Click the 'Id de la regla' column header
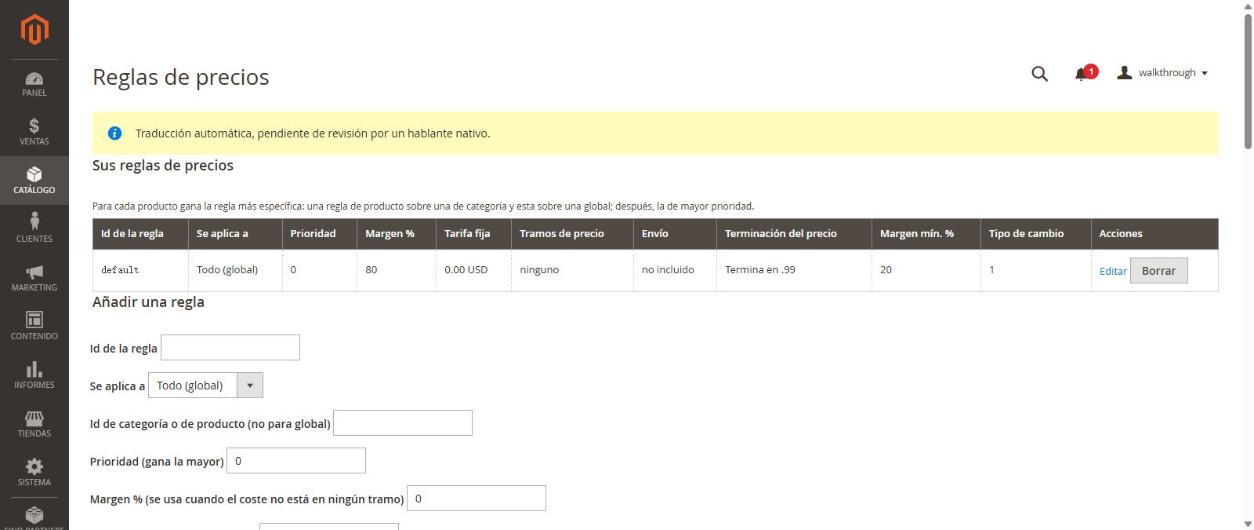 pos(139,234)
